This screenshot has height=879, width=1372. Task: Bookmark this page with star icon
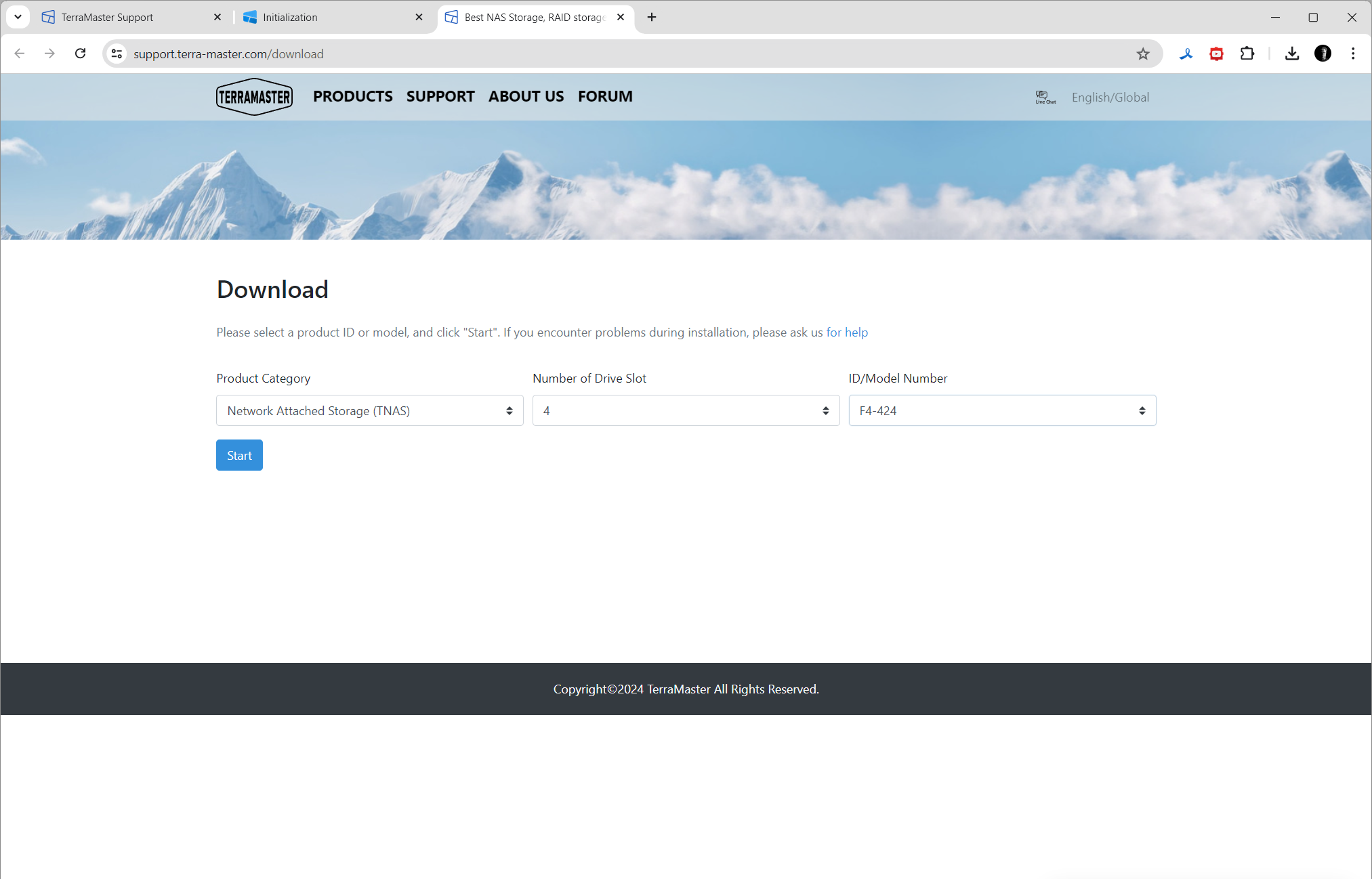coord(1143,54)
